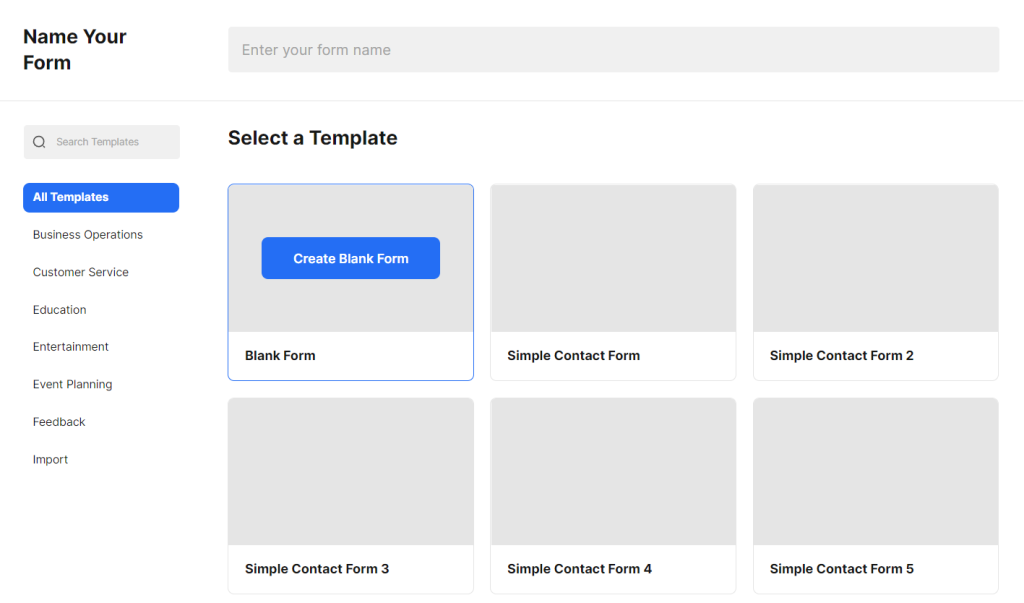Screen dimensions: 1024x603
Task: Click the Create Blank Form button
Action: [x=350, y=258]
